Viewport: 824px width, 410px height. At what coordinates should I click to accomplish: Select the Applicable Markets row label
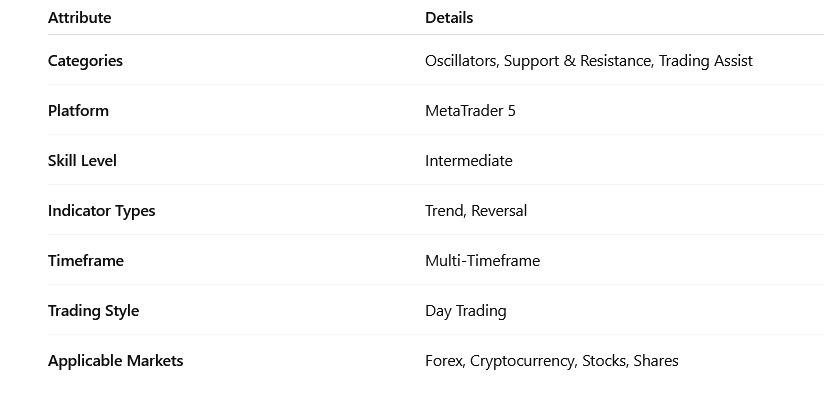[x=115, y=361]
